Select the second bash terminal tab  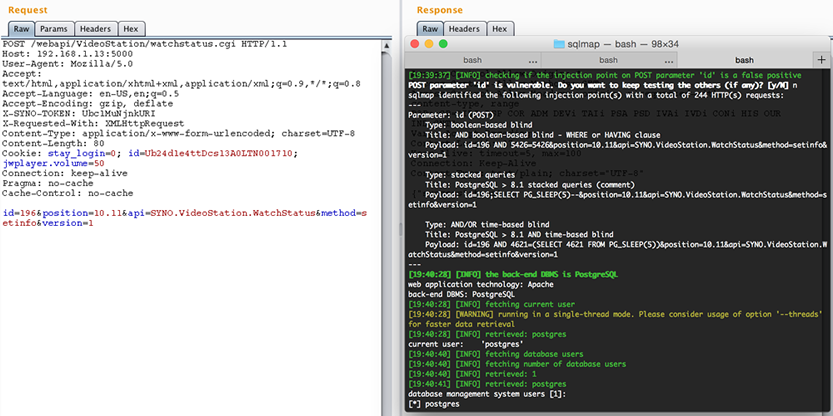[x=609, y=60]
